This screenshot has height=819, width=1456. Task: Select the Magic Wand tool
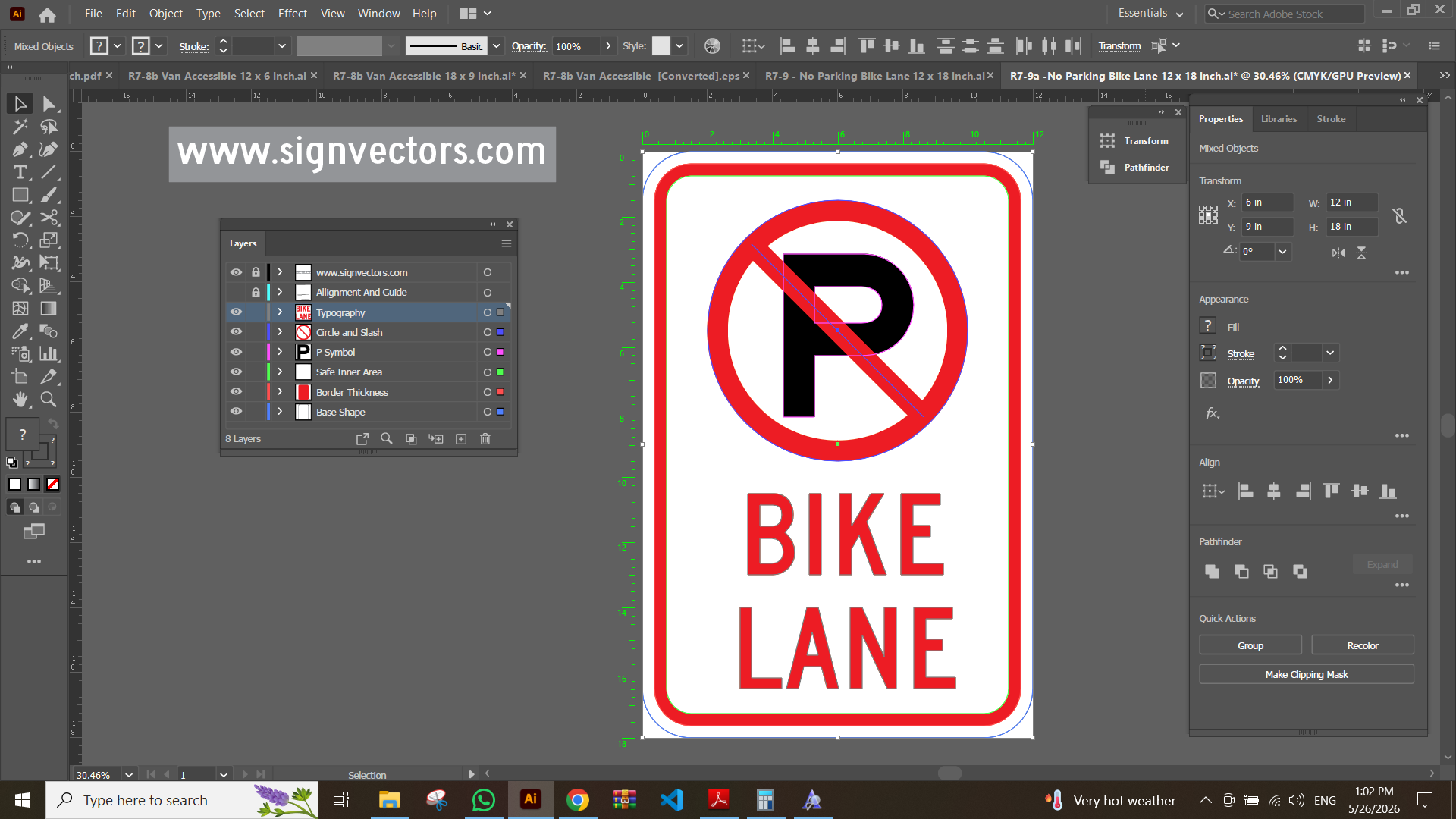20,127
